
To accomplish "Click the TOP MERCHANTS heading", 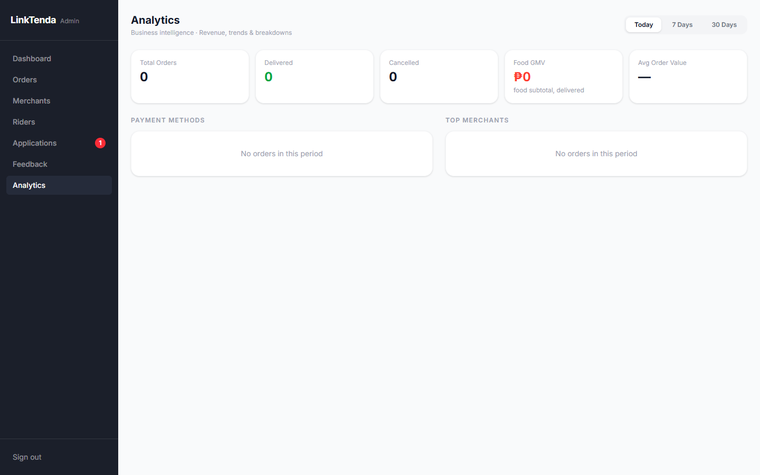I will [x=477, y=120].
